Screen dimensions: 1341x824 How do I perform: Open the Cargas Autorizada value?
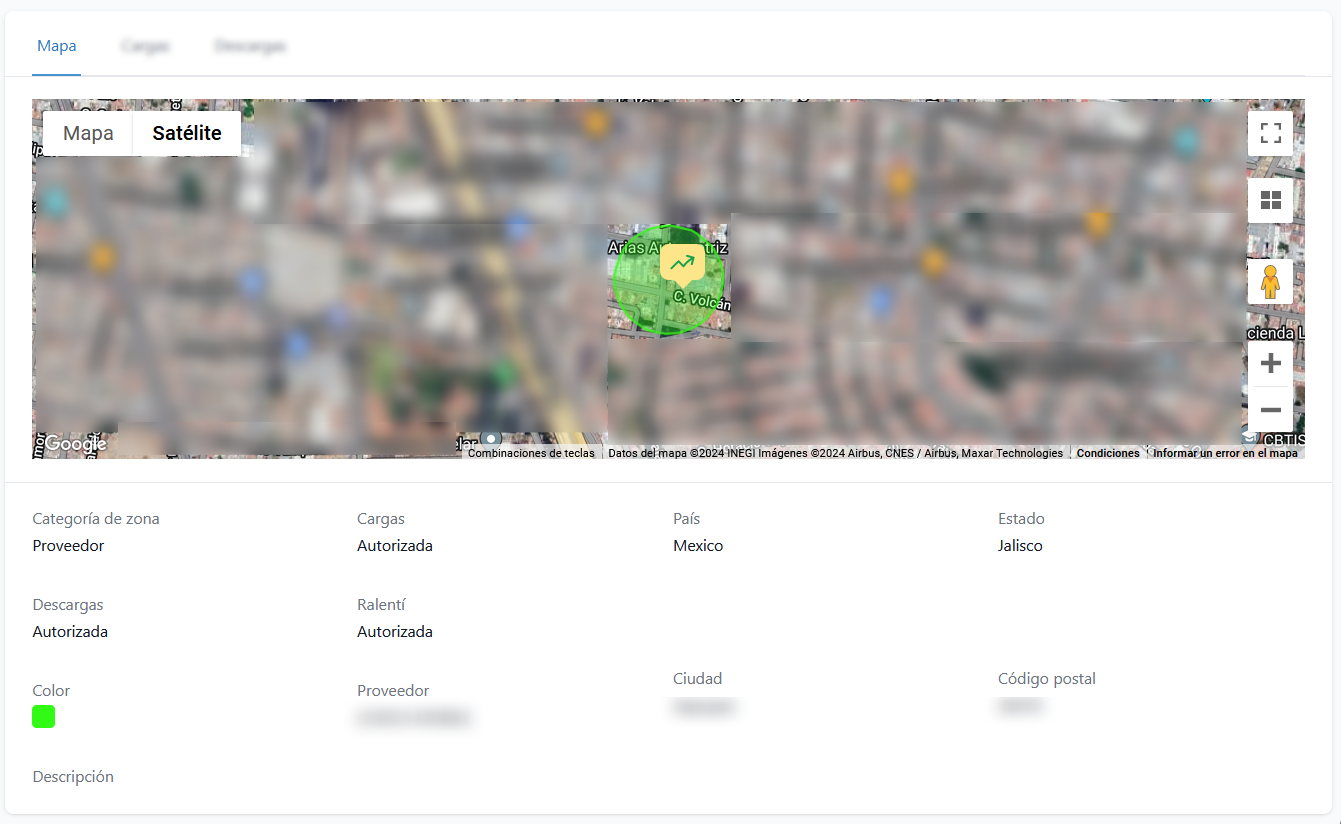(394, 545)
